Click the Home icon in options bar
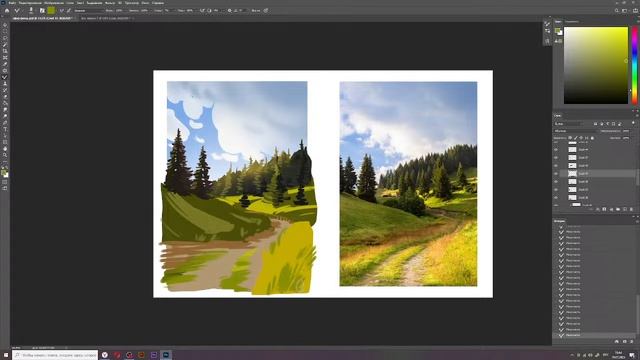Image resolution: width=640 pixels, height=360 pixels. pyautogui.click(x=7, y=11)
